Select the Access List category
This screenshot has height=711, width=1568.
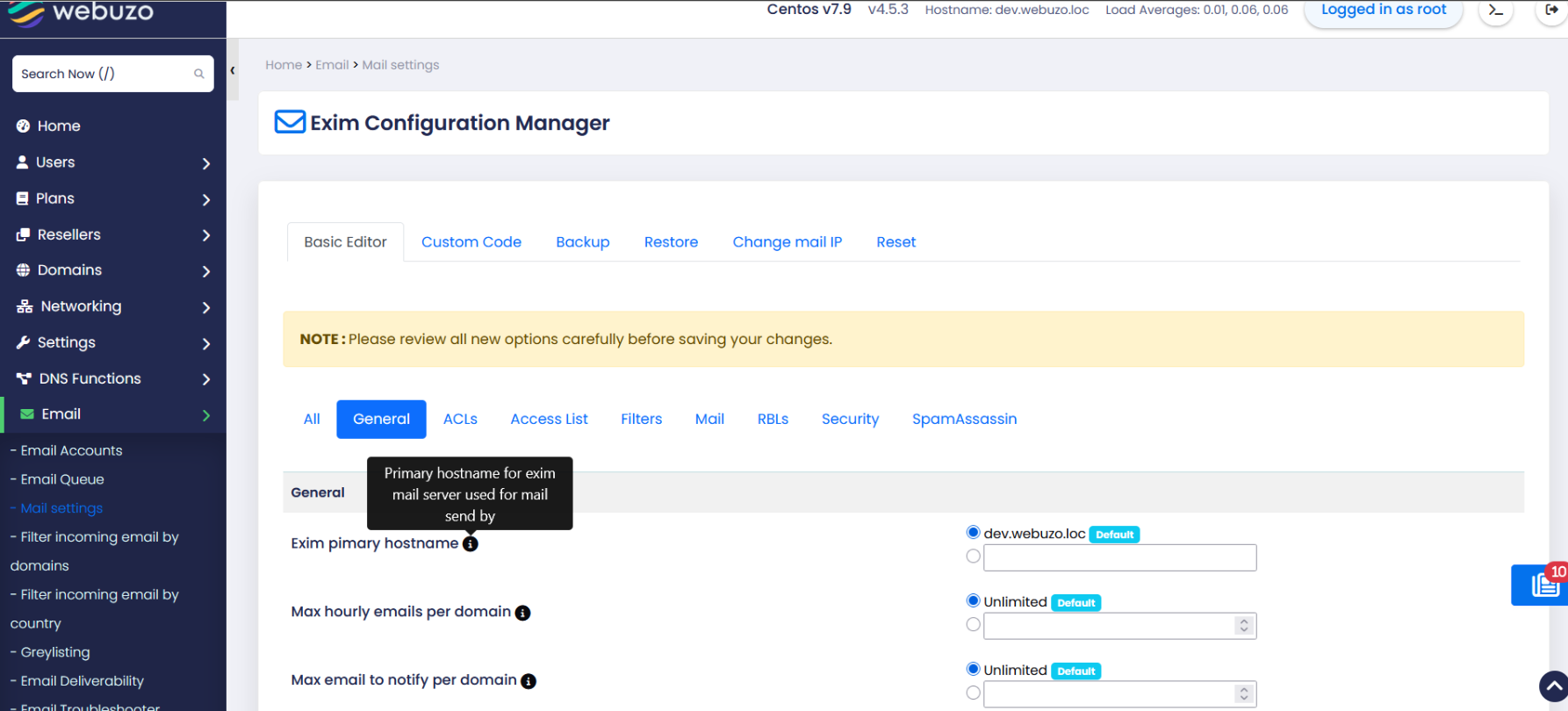point(550,420)
